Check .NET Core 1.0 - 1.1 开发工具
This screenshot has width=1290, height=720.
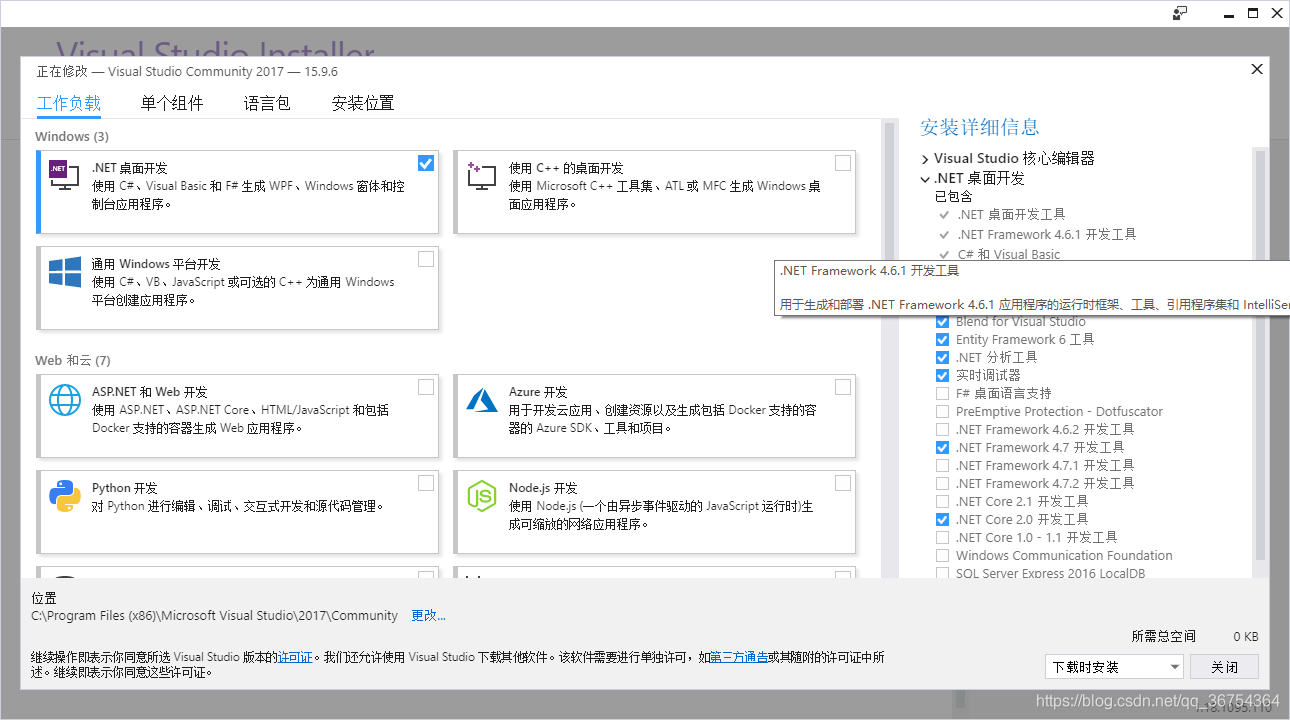tap(942, 537)
